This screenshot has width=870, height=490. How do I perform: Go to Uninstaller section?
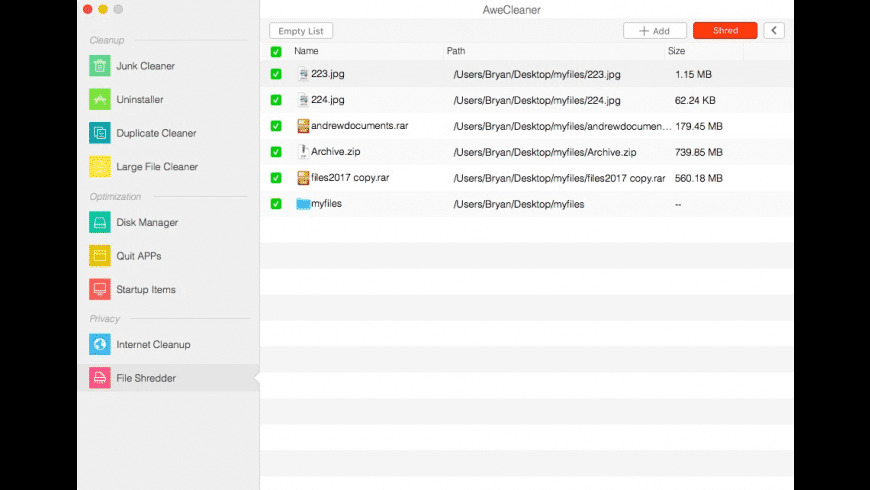pos(140,99)
